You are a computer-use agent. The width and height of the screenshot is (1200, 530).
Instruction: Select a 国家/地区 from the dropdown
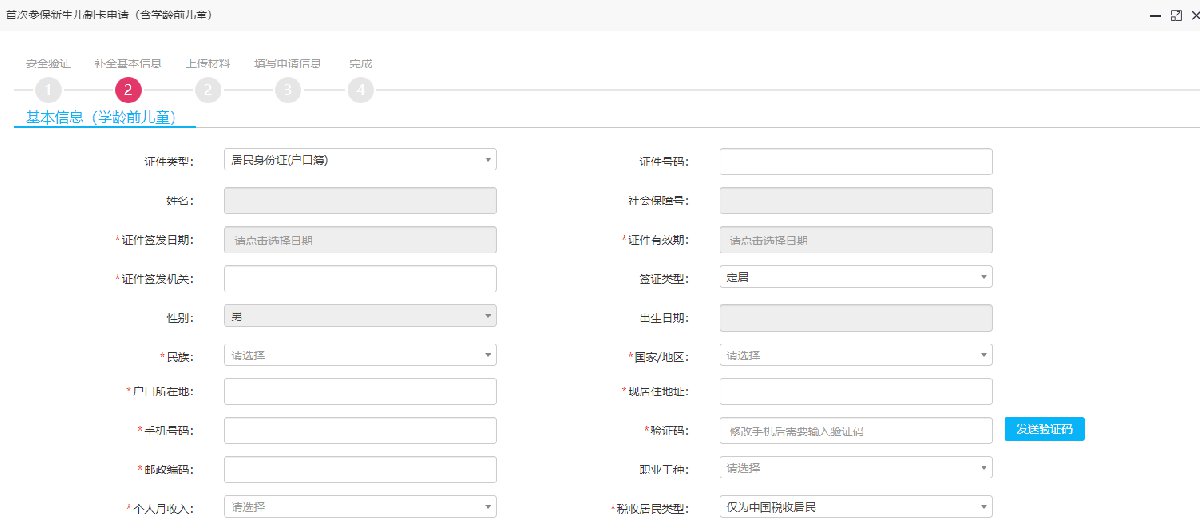click(855, 355)
